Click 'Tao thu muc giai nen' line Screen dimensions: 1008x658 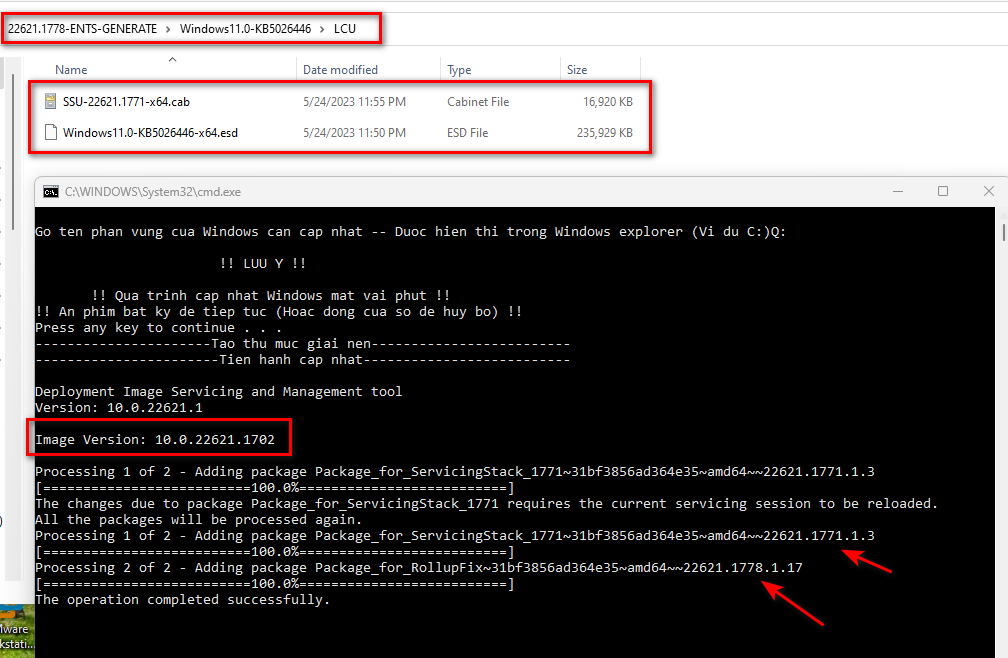[303, 344]
